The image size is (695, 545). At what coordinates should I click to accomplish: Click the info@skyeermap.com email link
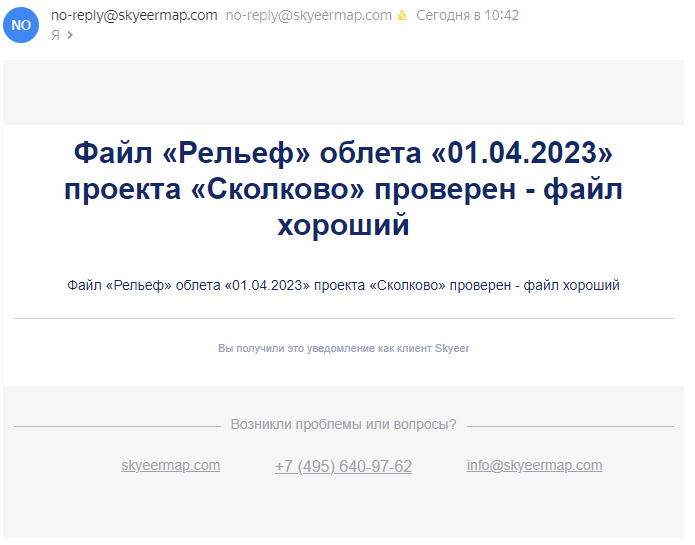pos(534,466)
